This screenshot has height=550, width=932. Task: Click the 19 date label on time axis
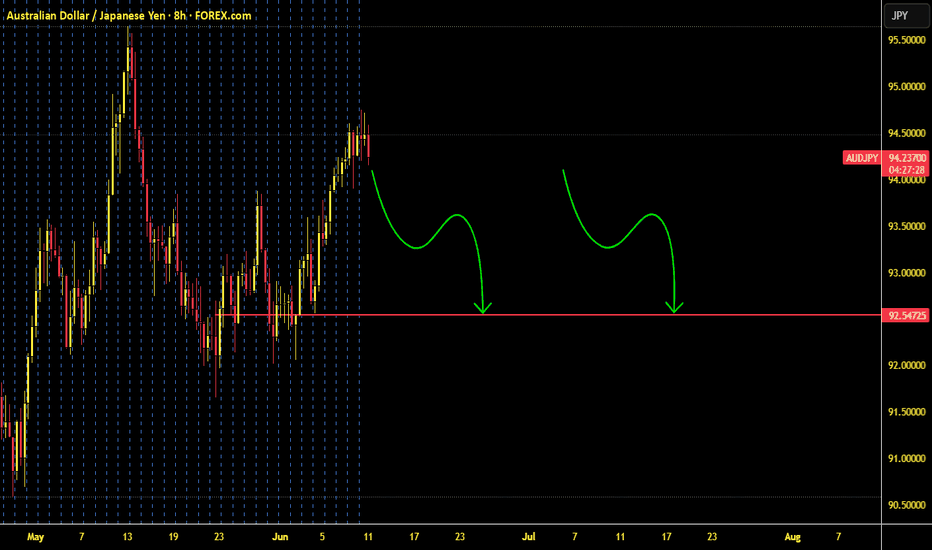[x=173, y=537]
